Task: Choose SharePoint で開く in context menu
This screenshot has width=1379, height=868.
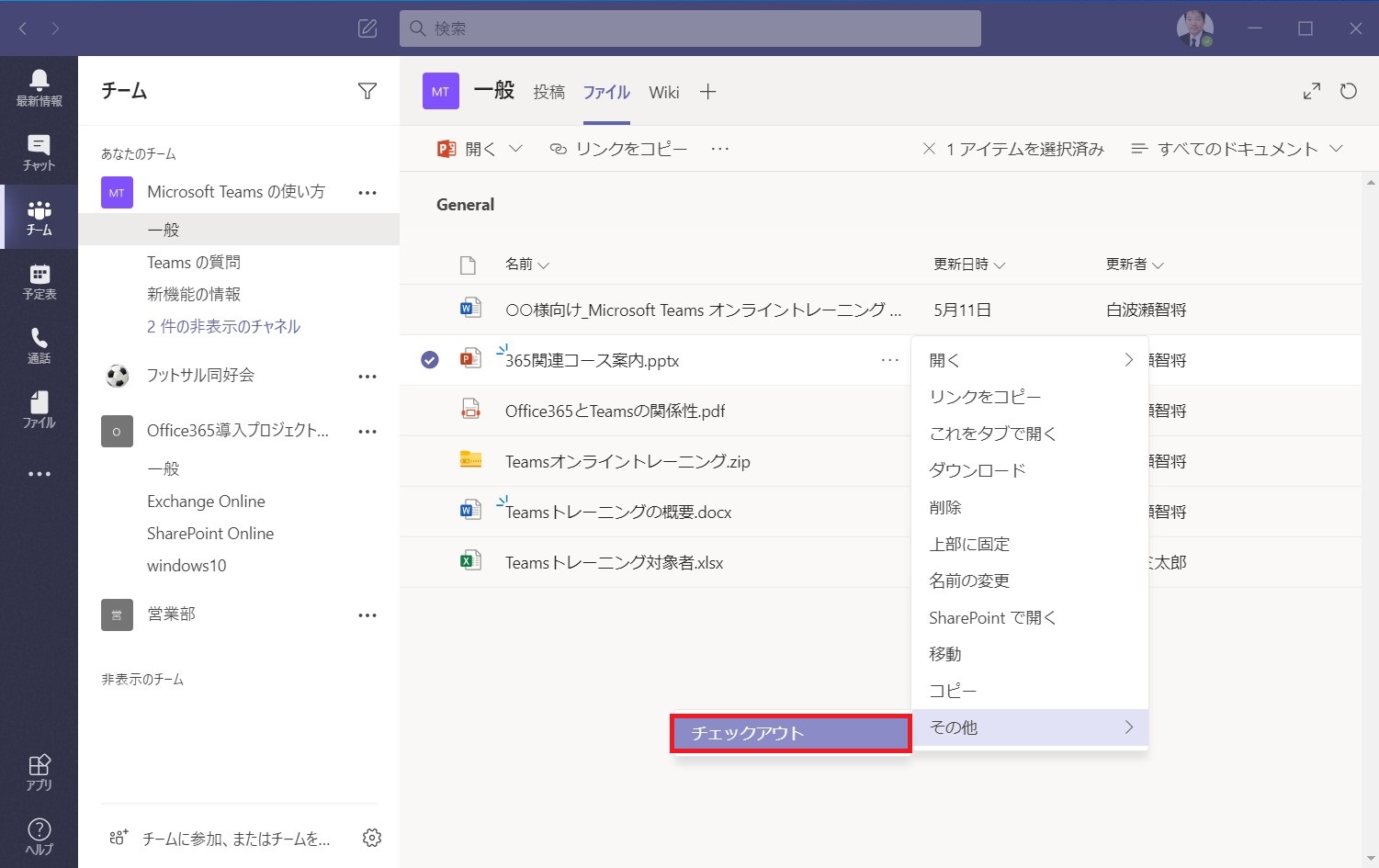Action: pyautogui.click(x=1030, y=617)
